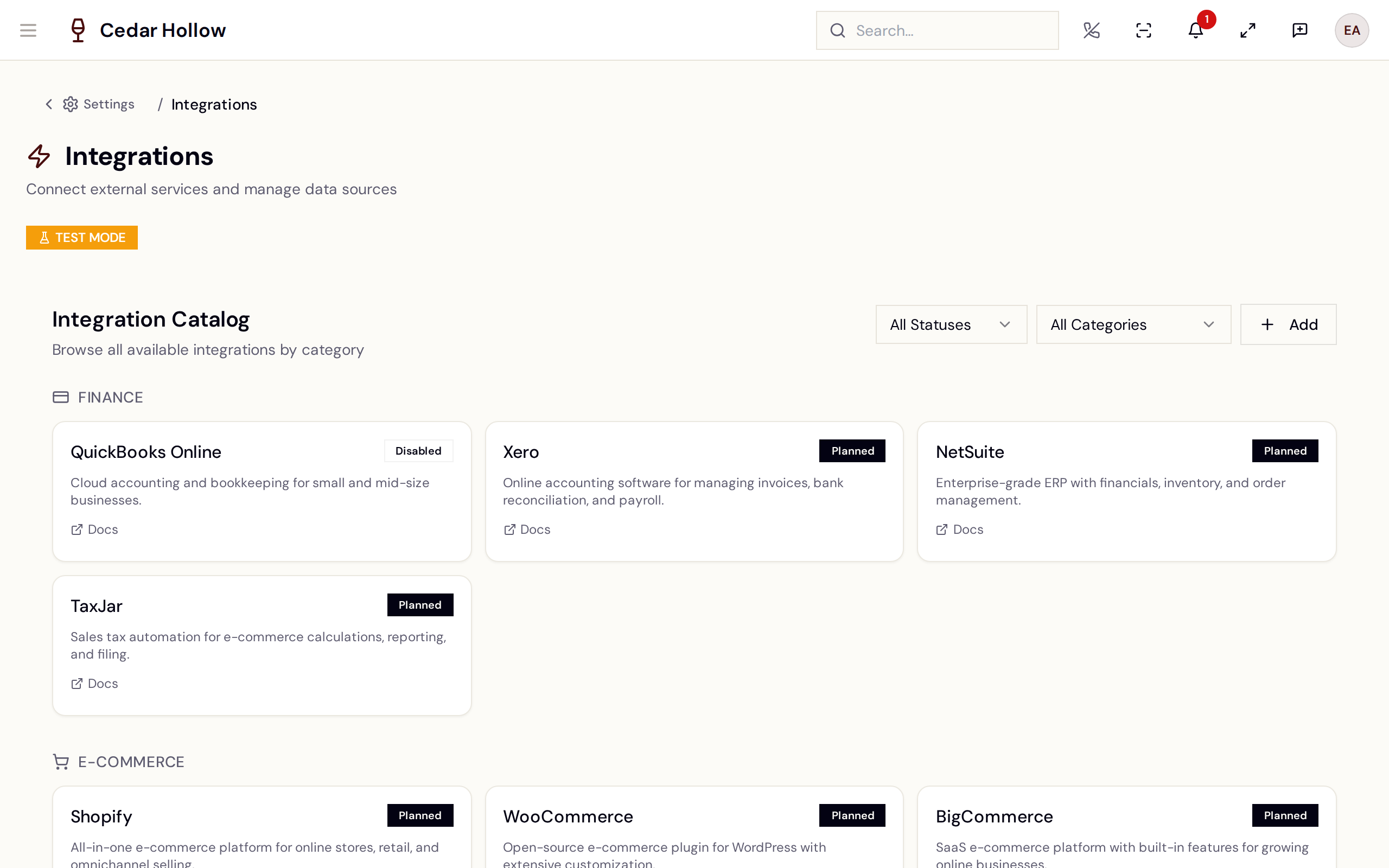Focus the Search input field

[x=937, y=30]
